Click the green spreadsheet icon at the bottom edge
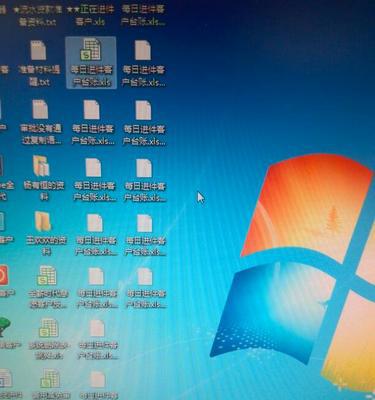 [x=50, y=379]
